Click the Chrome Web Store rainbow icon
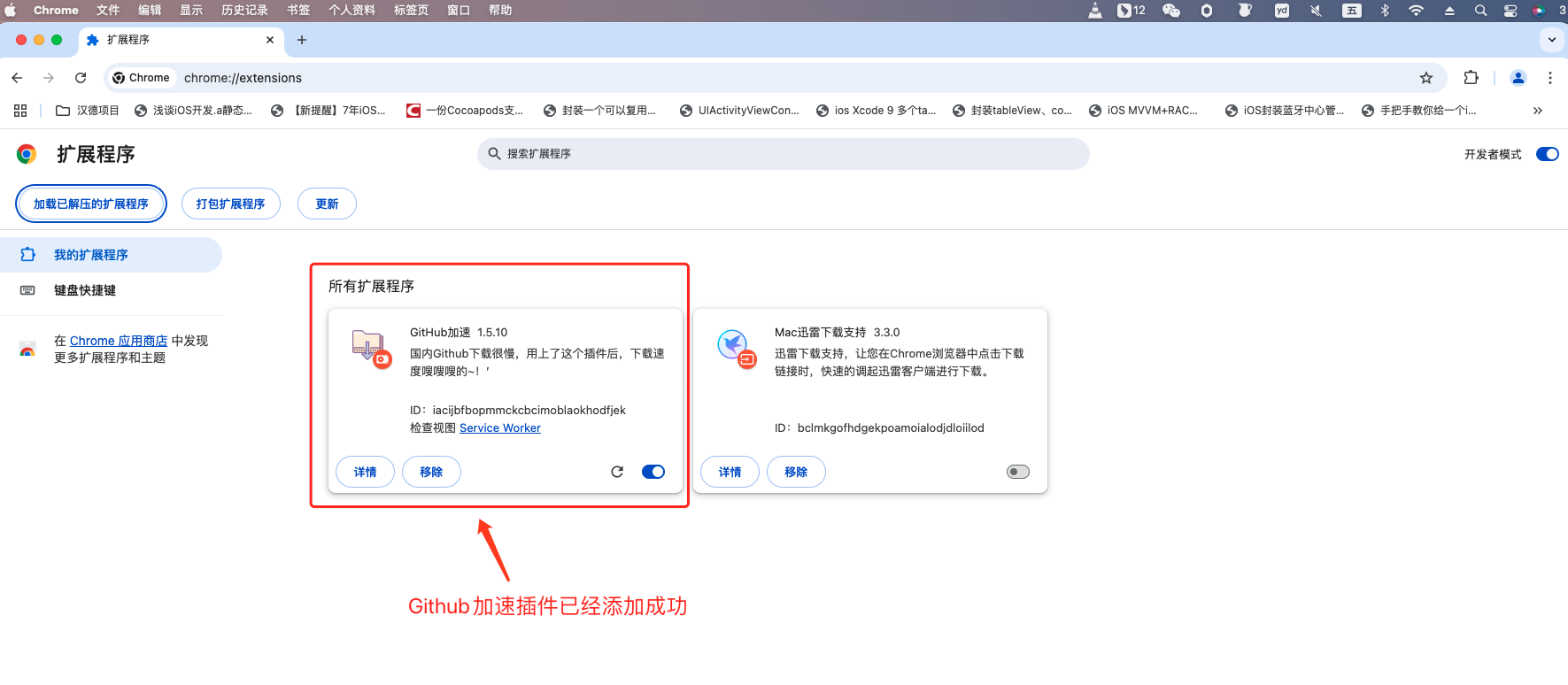 [x=27, y=350]
